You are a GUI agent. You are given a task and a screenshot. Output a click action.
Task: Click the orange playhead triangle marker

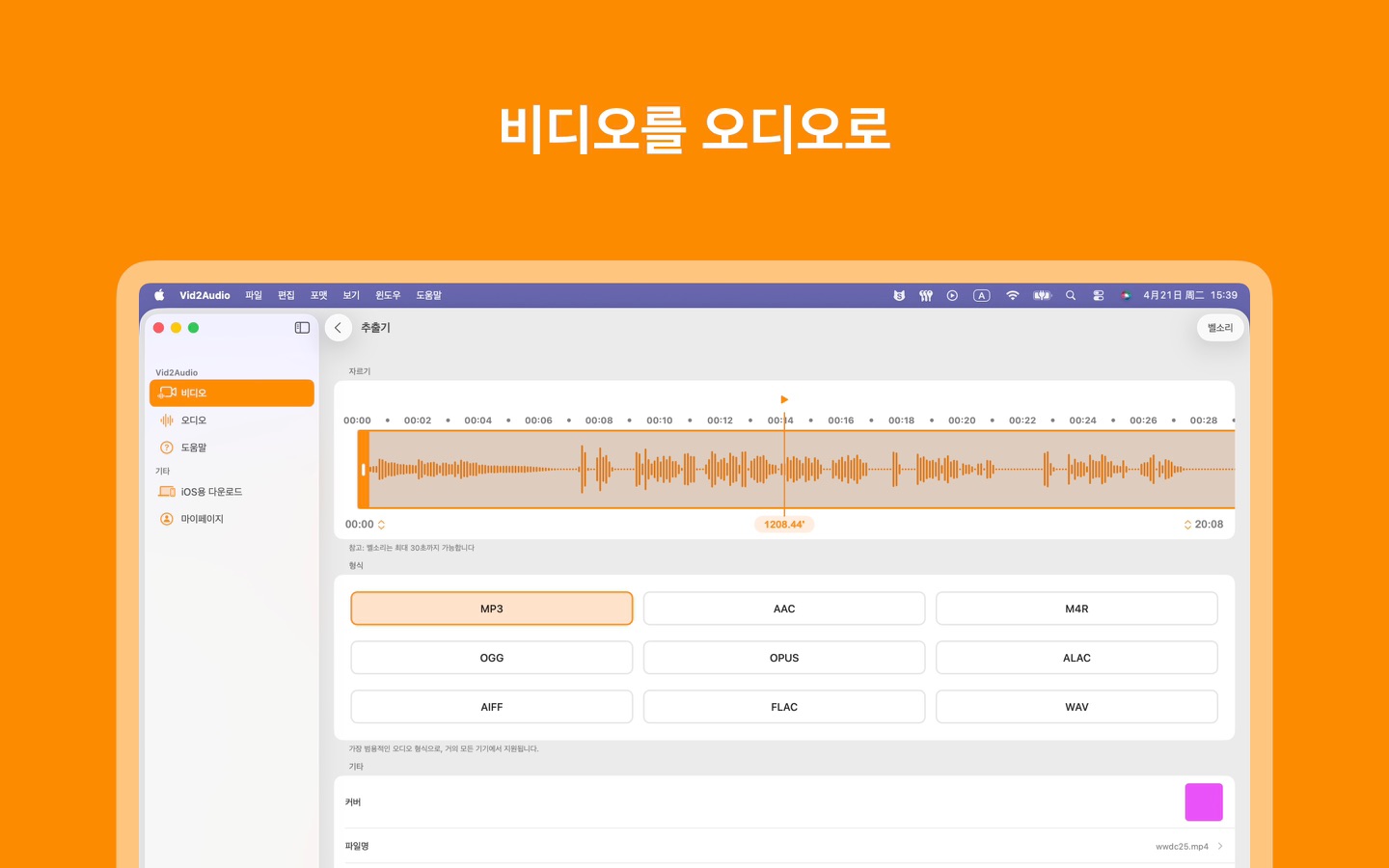[784, 399]
